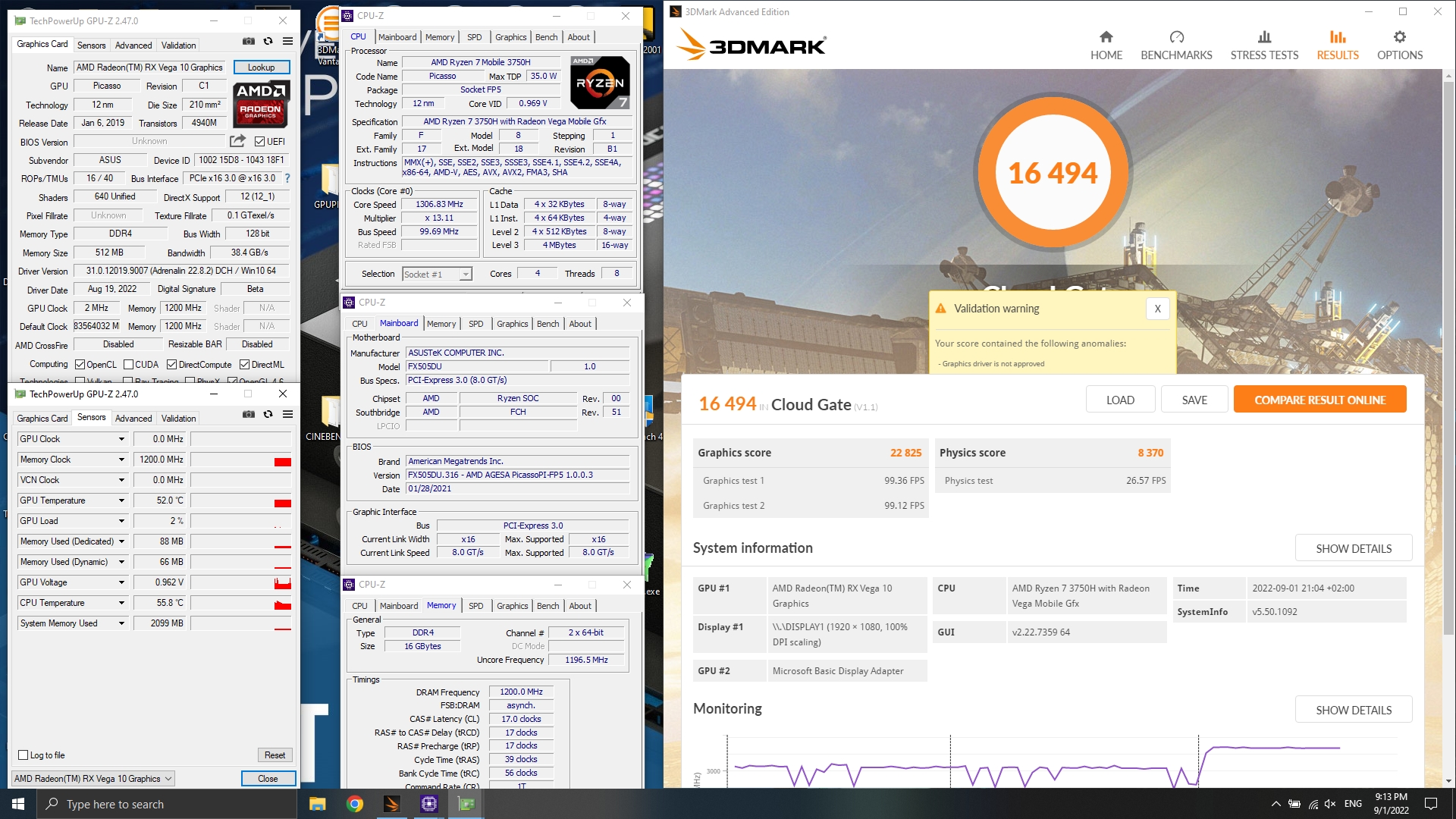Toggle the UEFI checkbox in GPU-Z
Viewport: 1456px width, 819px height.
tap(259, 142)
